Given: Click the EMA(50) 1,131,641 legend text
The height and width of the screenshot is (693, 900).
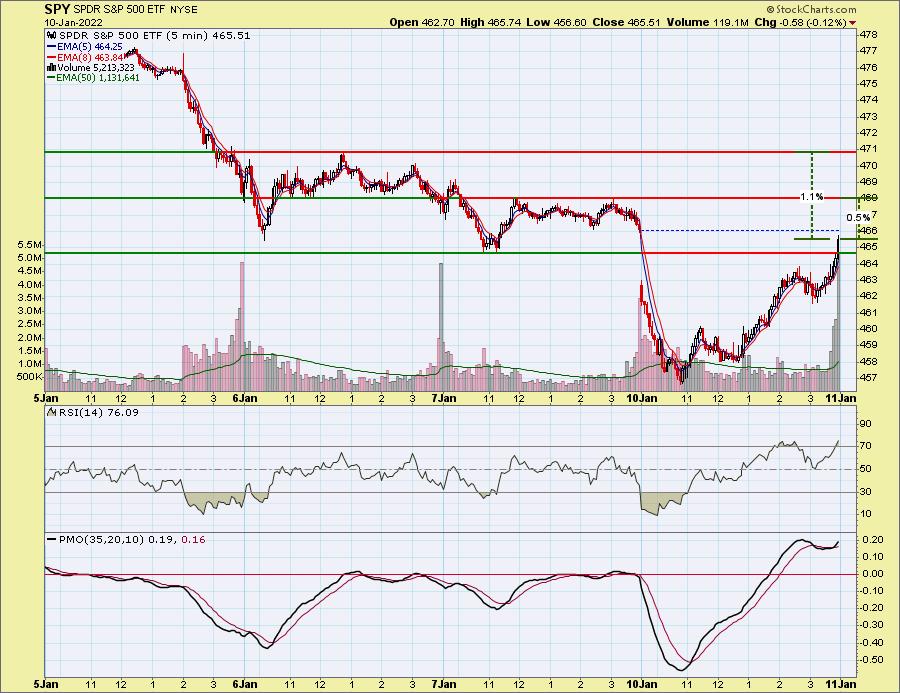Looking at the screenshot, I should [98, 78].
